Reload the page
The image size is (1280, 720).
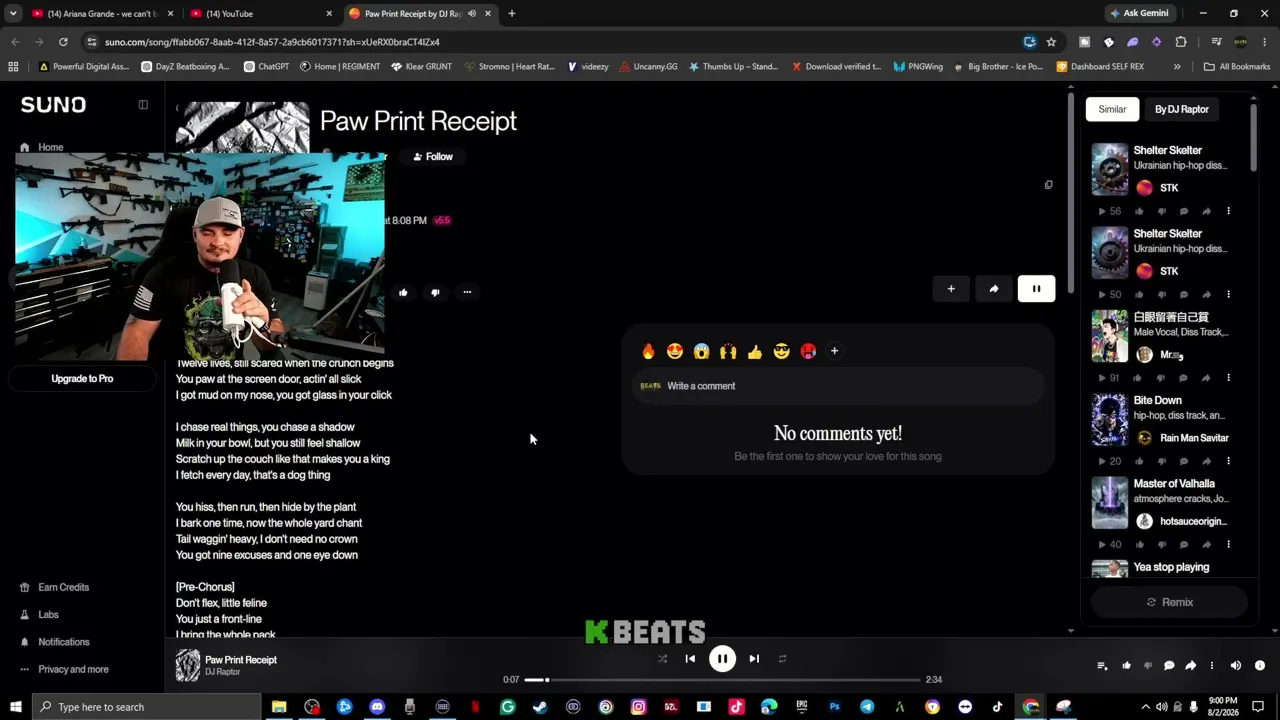(63, 42)
